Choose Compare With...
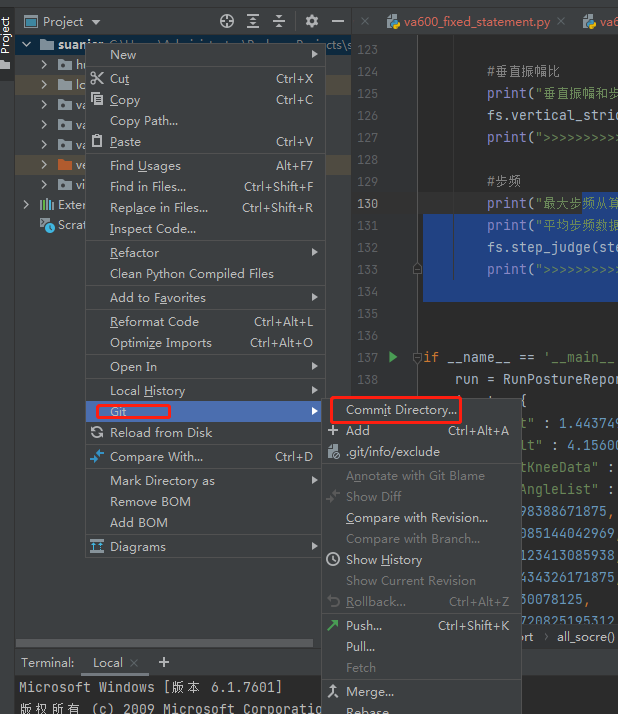The width and height of the screenshot is (618, 714). [x=205, y=457]
